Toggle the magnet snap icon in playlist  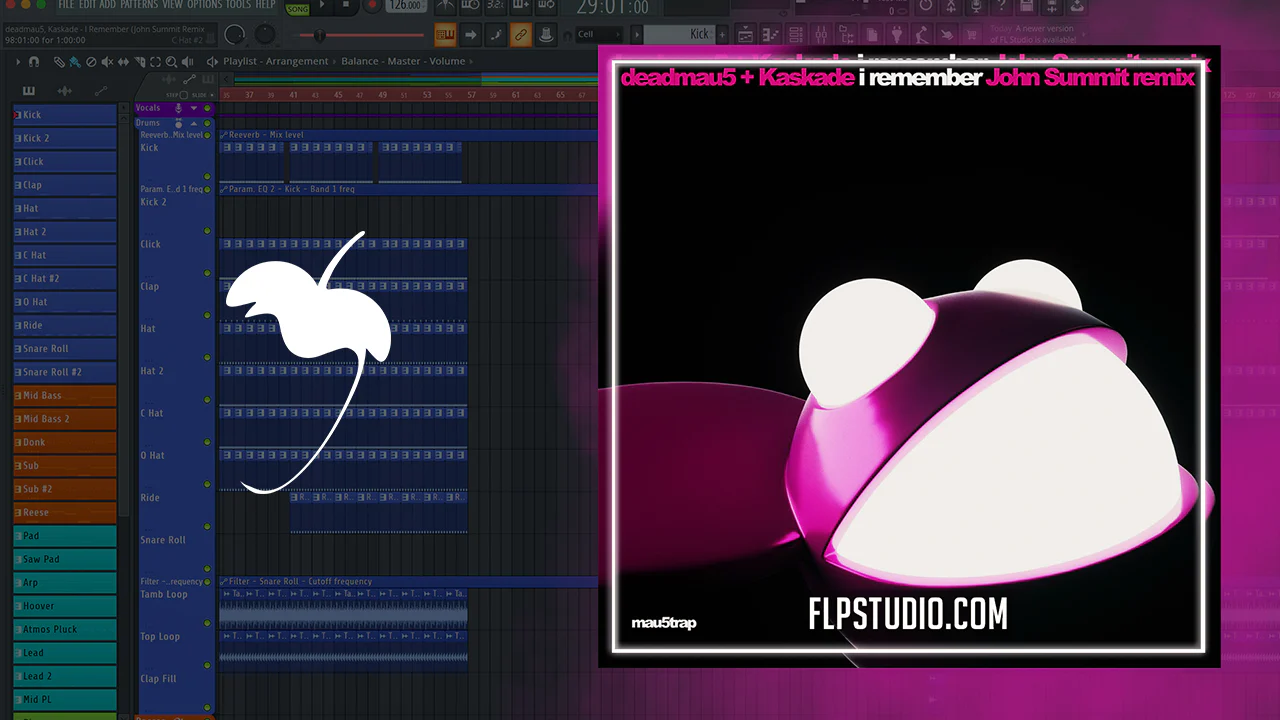coord(33,62)
